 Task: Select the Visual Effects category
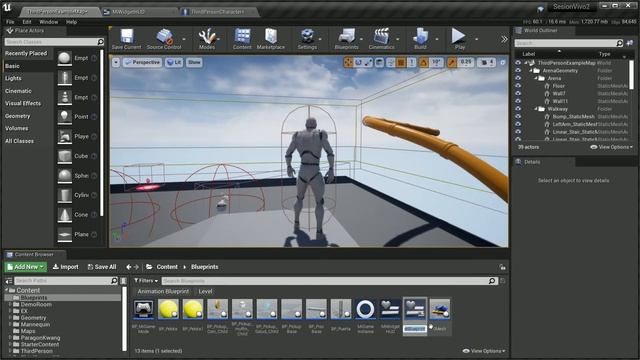click(23, 104)
